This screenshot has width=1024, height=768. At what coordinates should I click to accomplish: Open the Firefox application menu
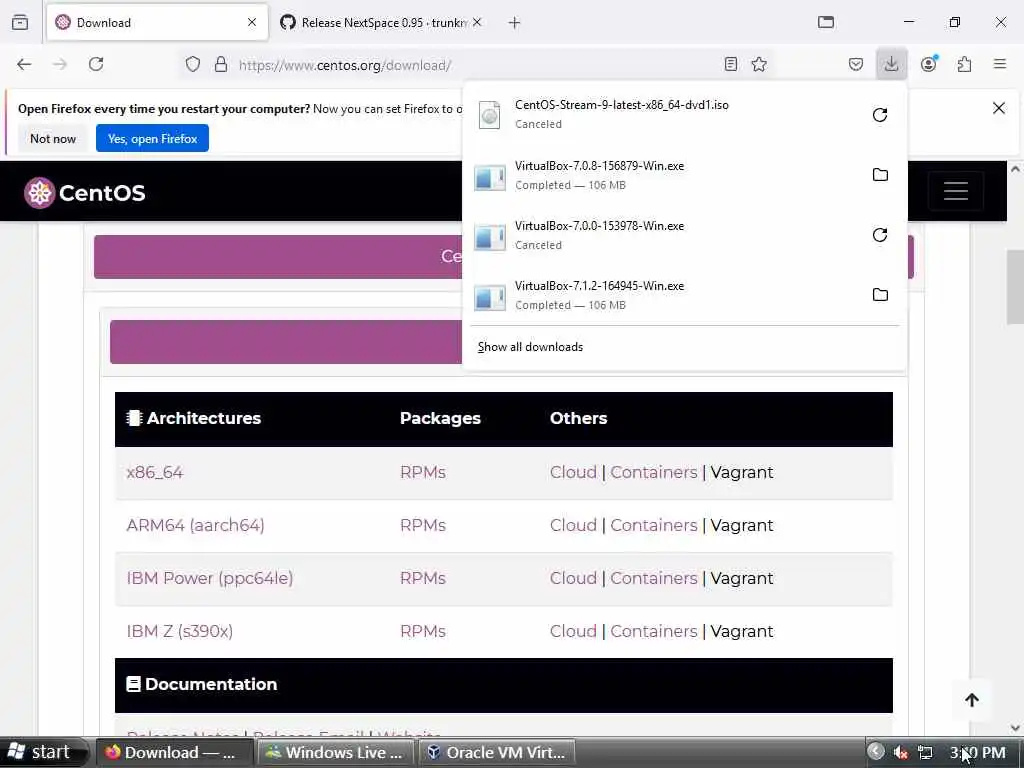(x=1000, y=64)
